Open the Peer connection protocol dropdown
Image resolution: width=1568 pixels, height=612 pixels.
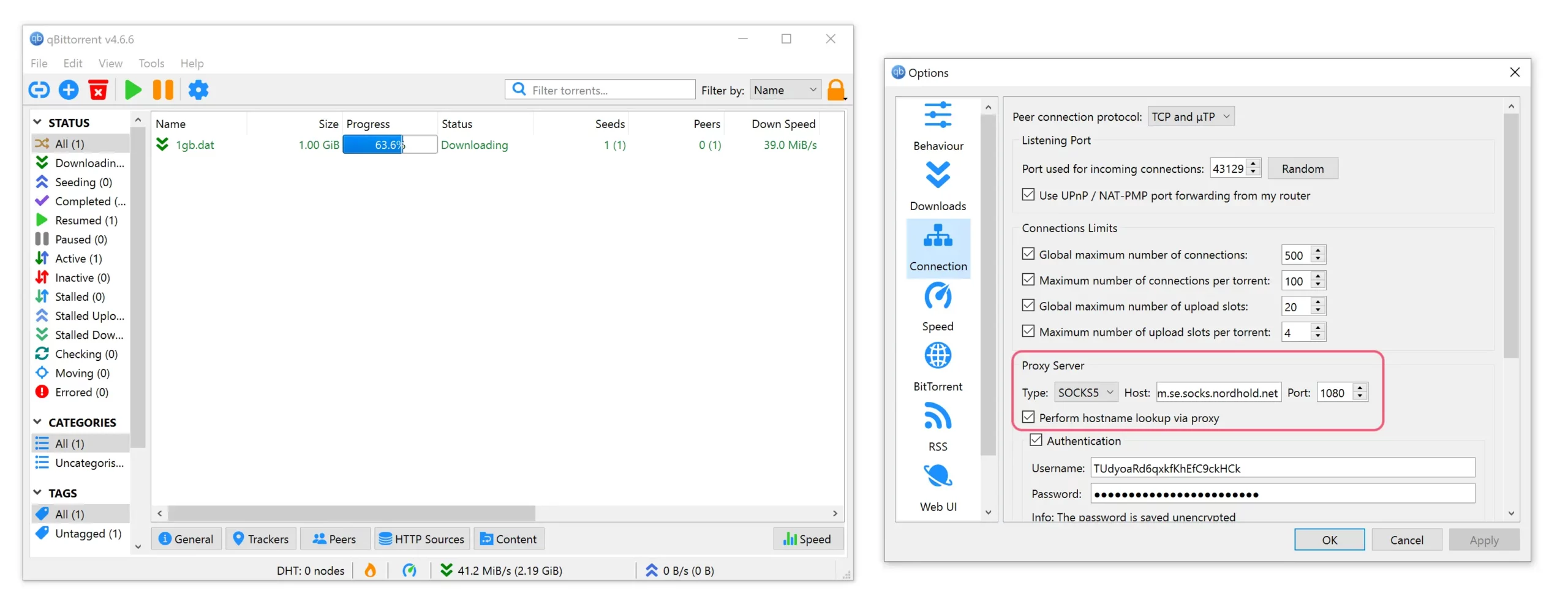click(x=1190, y=116)
